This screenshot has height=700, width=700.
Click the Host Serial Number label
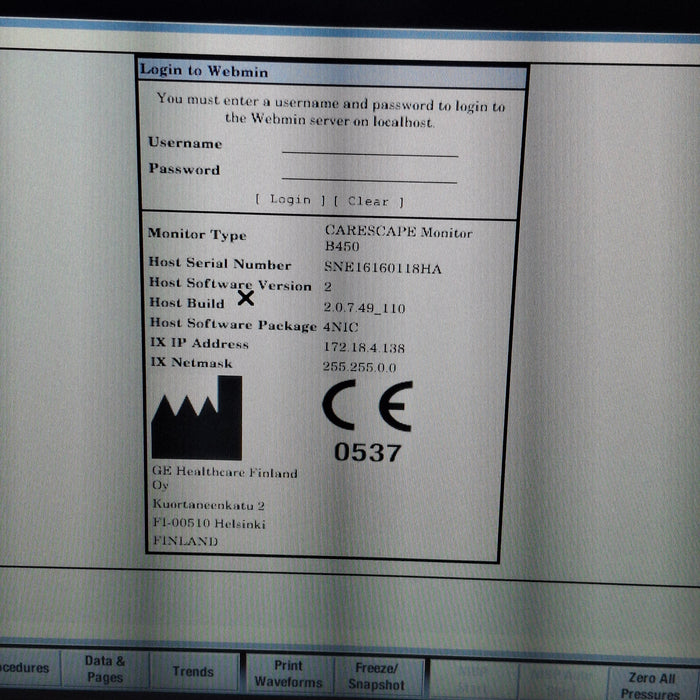(220, 263)
